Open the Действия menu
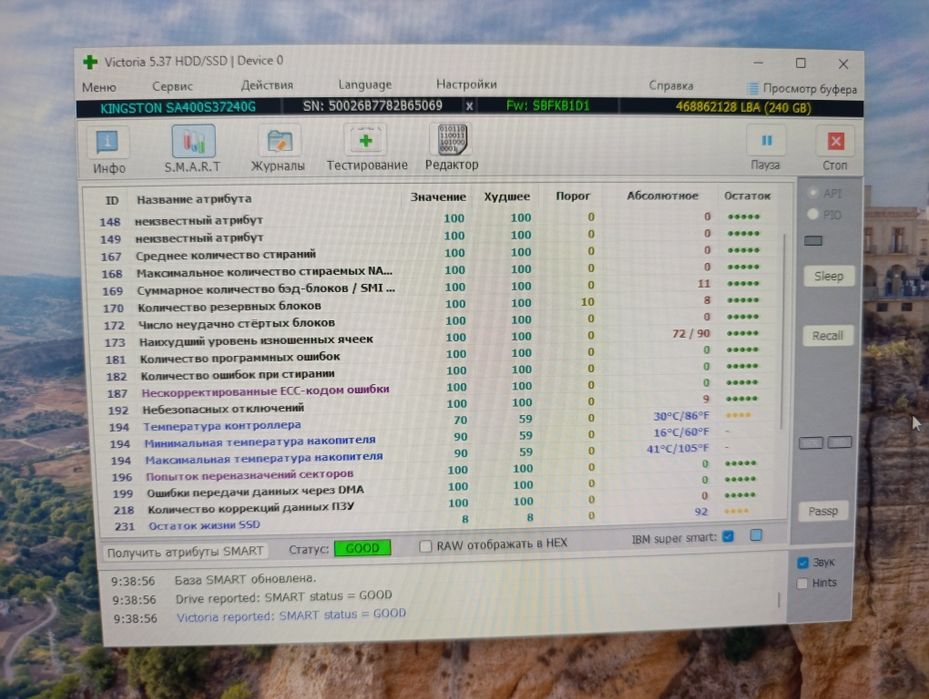 click(267, 85)
